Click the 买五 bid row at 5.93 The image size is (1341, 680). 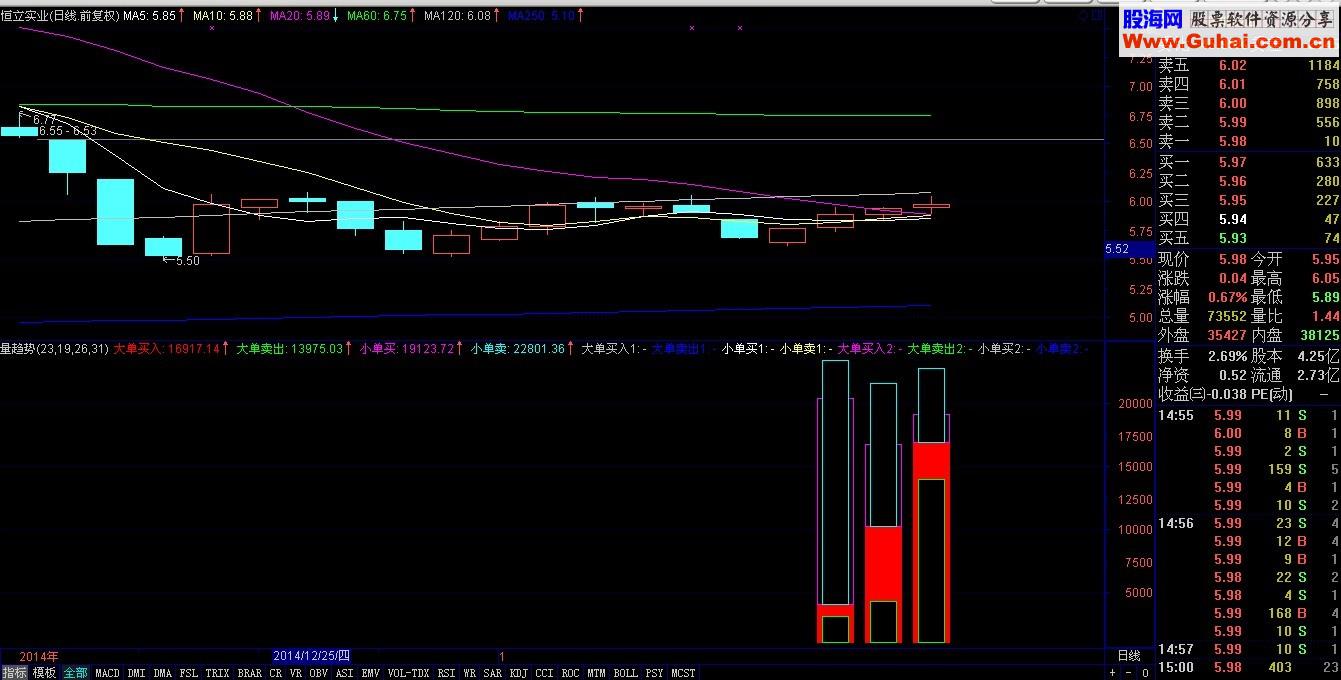(1248, 238)
